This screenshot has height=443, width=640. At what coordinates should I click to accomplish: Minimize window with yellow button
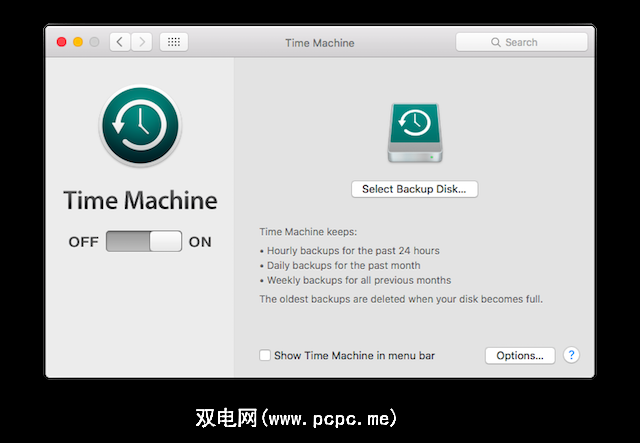coord(78,42)
